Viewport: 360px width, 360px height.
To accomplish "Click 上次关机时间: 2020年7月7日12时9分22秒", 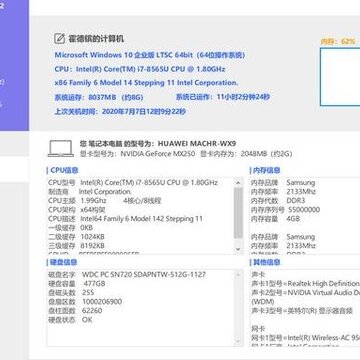I will 120,112.
